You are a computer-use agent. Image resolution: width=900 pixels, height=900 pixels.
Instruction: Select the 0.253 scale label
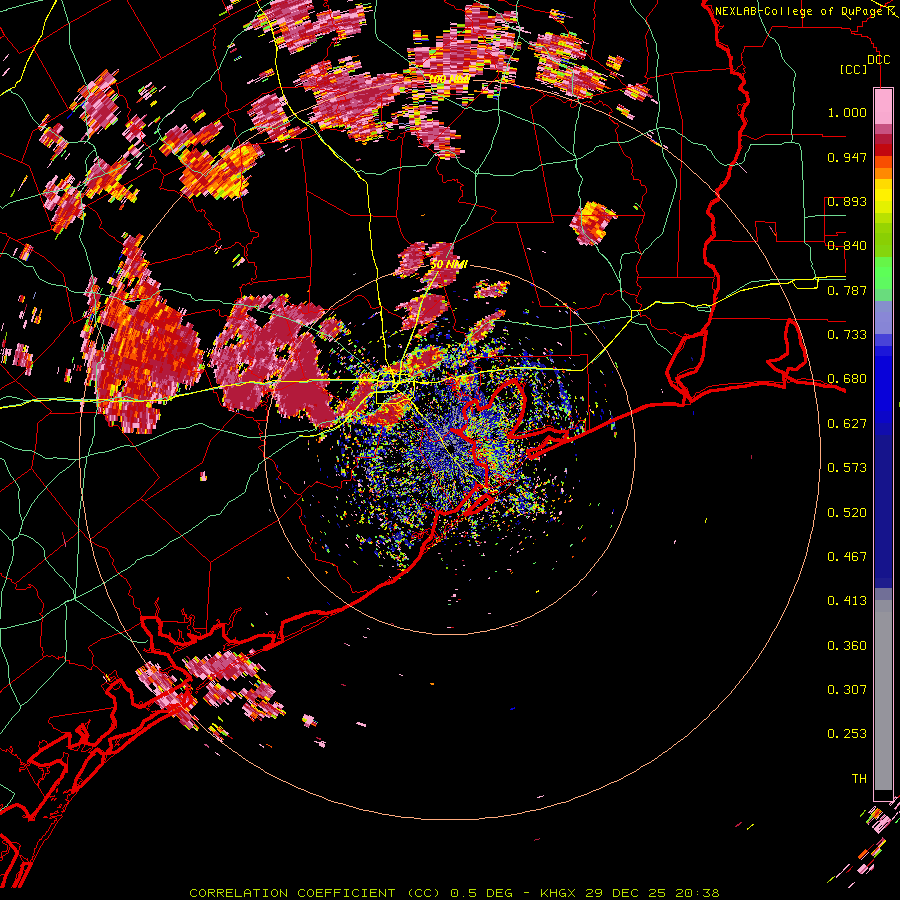tap(847, 734)
